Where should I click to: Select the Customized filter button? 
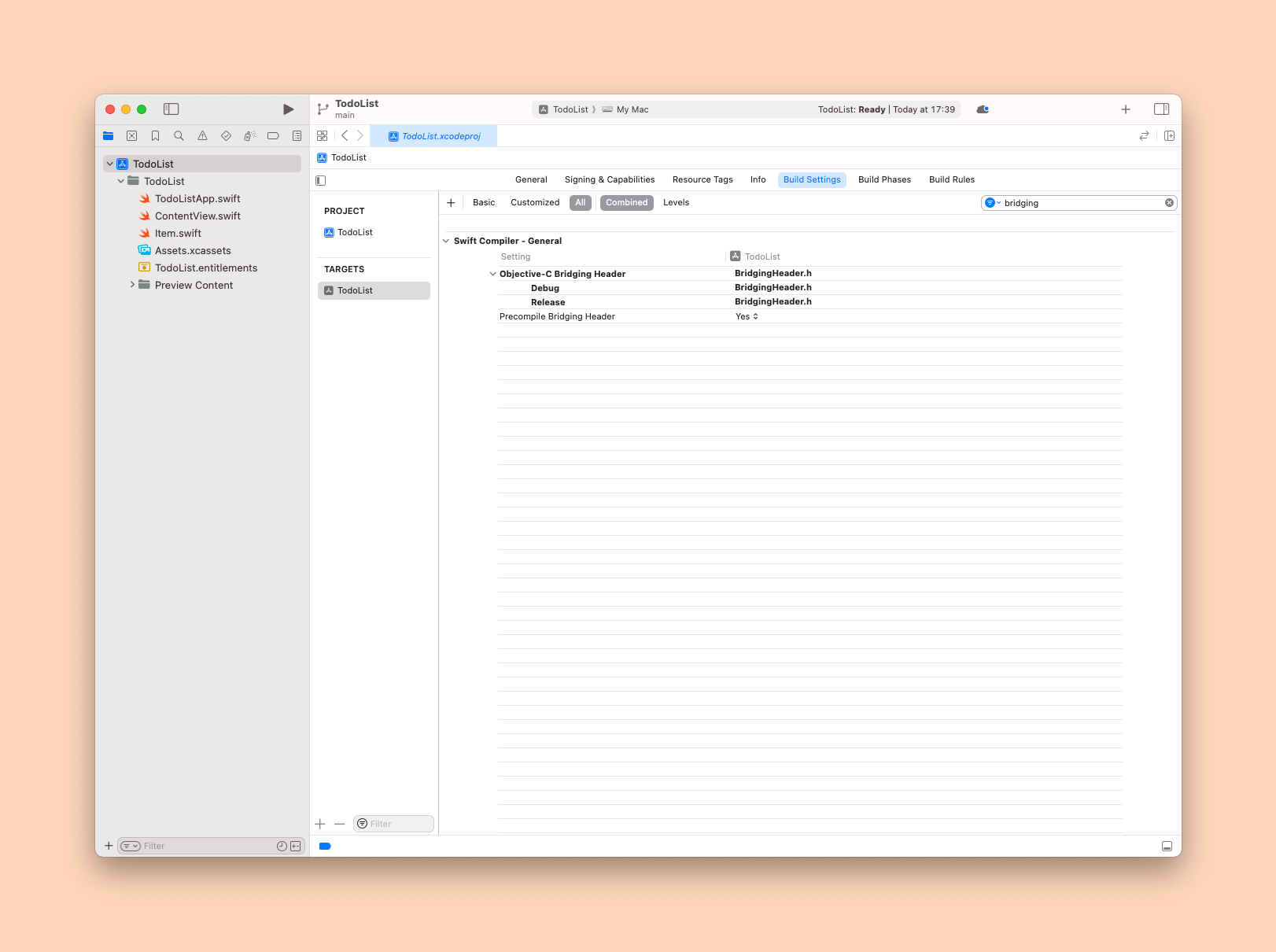click(535, 203)
